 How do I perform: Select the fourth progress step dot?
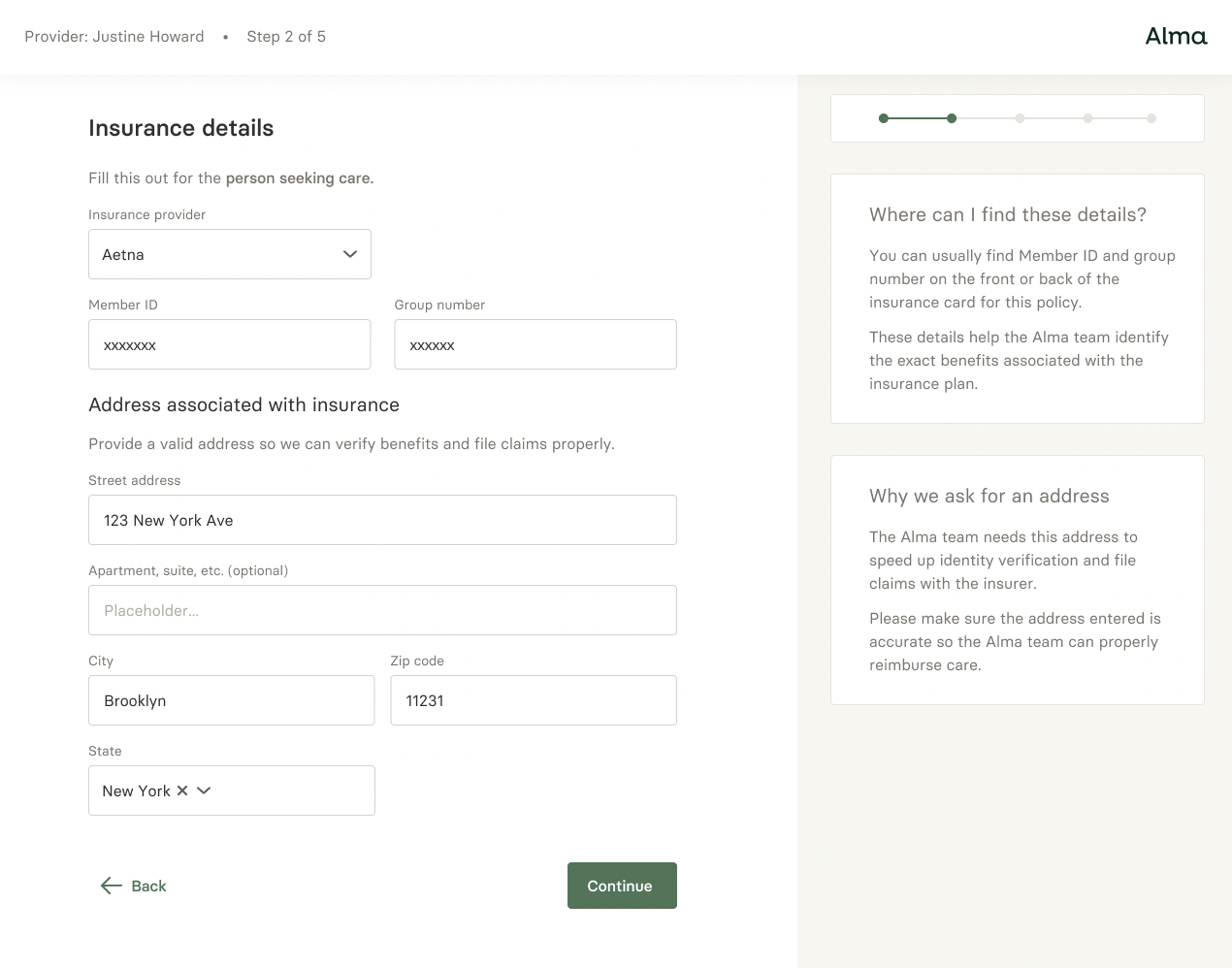coord(1087,118)
